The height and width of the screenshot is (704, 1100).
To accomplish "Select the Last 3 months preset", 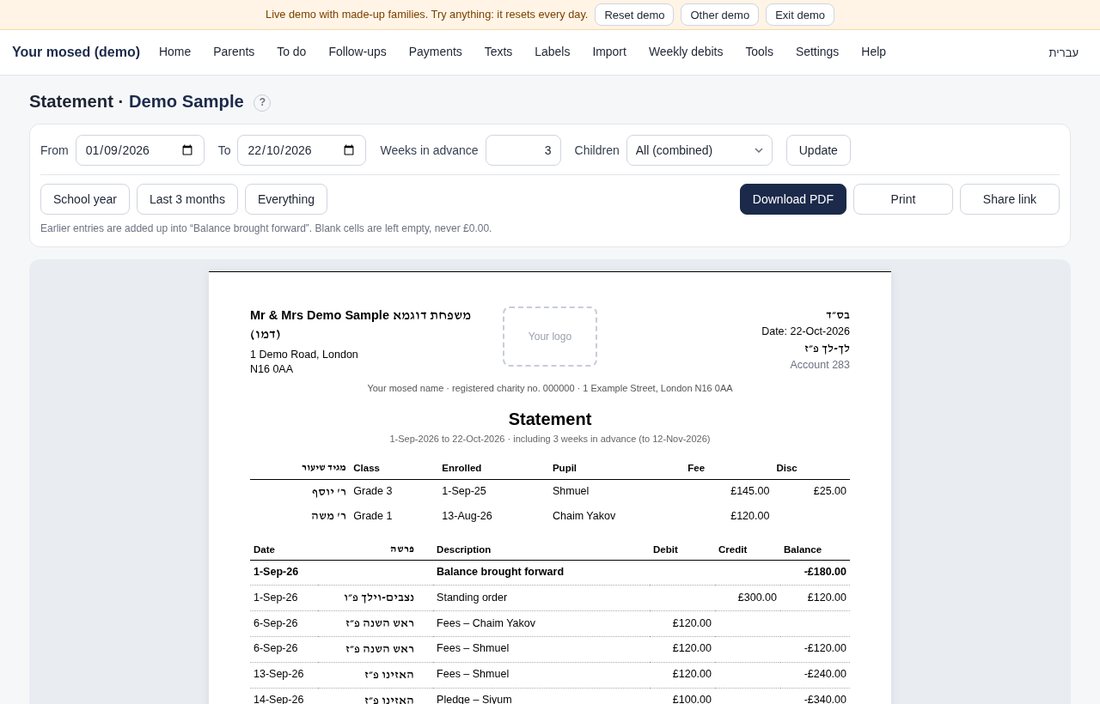I will (187, 199).
